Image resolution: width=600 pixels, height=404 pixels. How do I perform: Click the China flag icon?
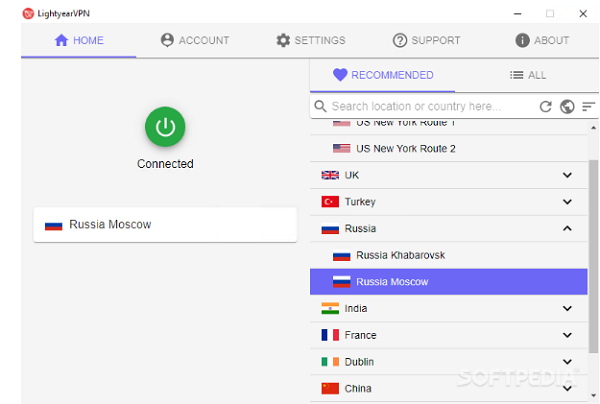330,388
